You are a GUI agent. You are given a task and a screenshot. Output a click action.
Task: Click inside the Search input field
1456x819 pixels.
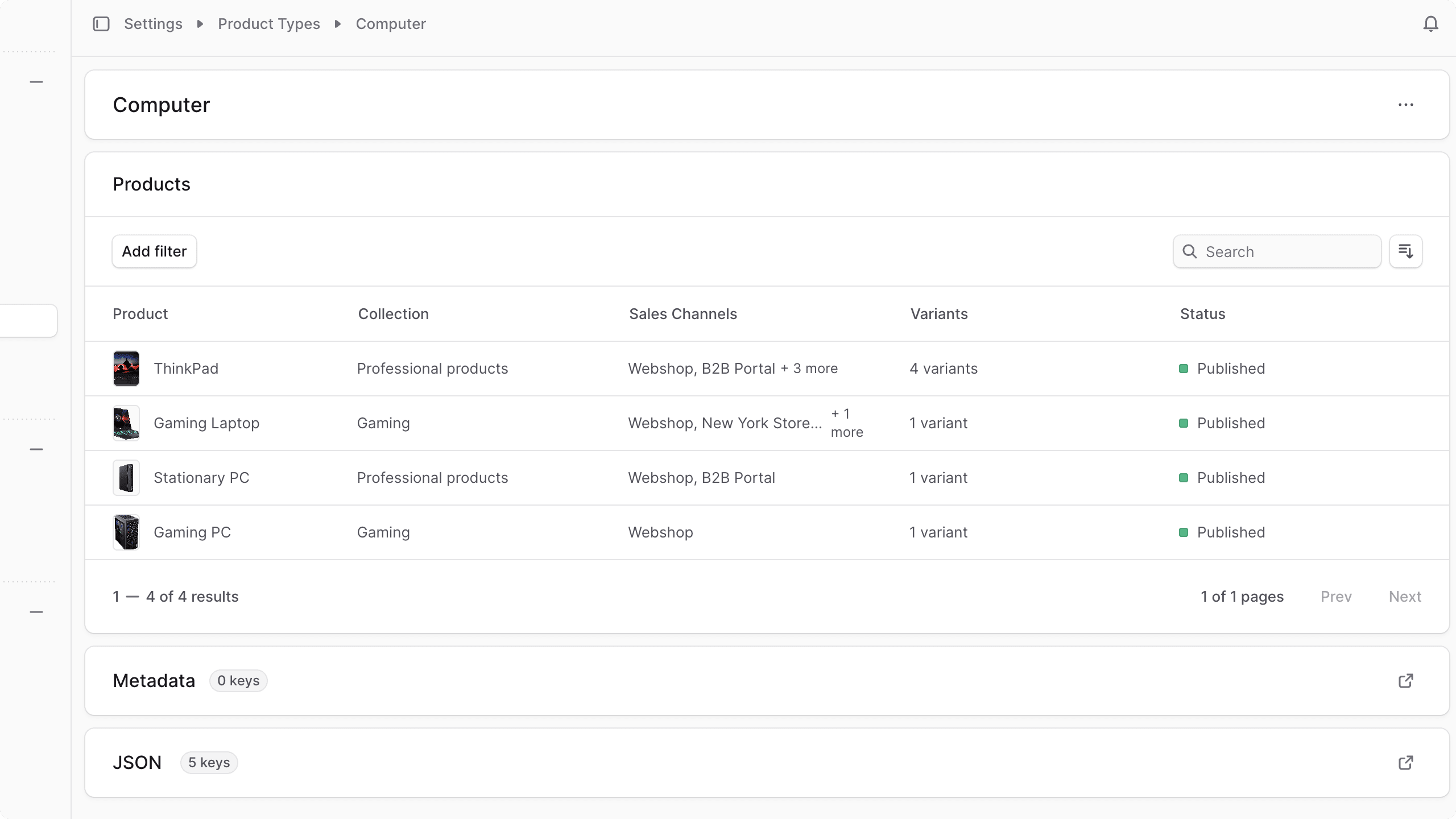click(1280, 251)
